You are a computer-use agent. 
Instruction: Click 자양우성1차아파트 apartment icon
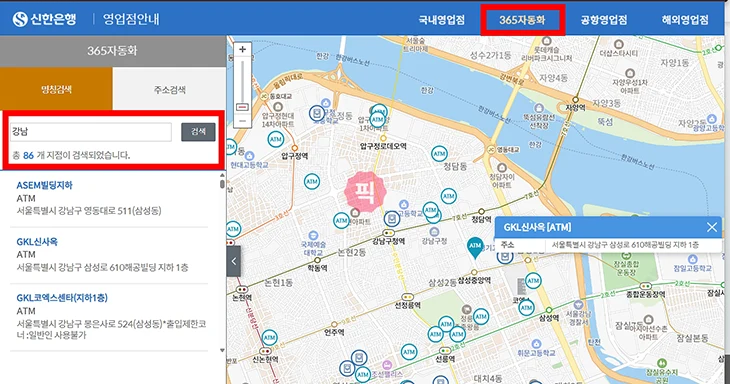coord(630,73)
